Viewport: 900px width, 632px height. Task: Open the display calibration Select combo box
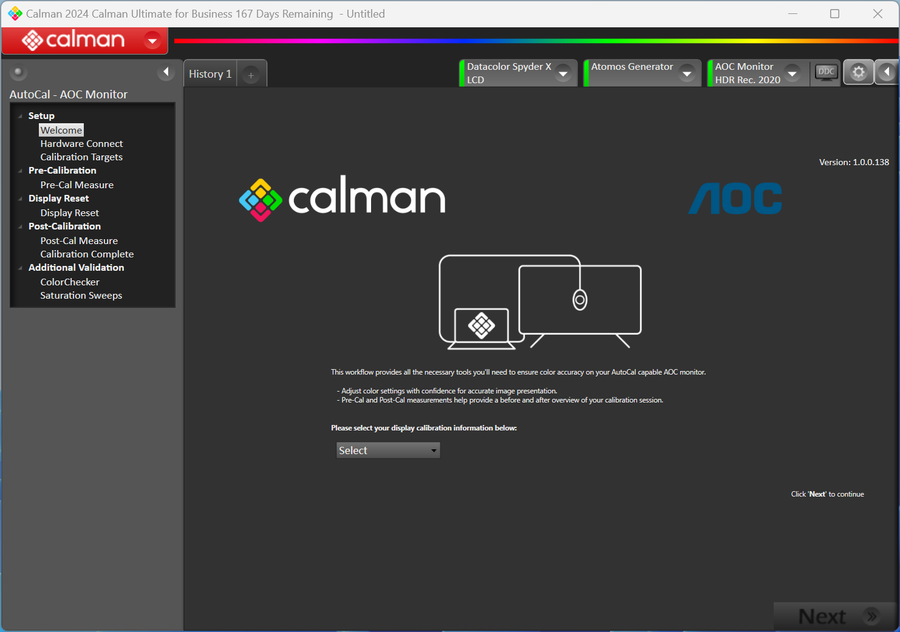388,451
